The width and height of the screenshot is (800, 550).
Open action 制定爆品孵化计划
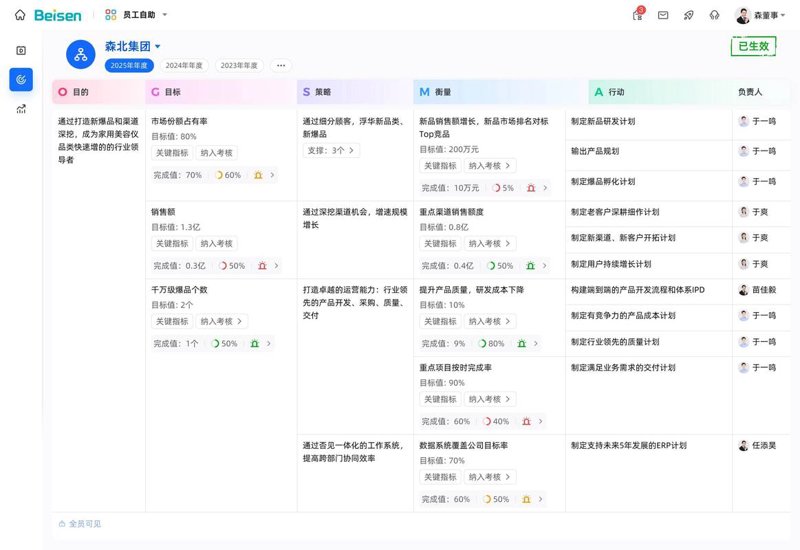pos(603,182)
